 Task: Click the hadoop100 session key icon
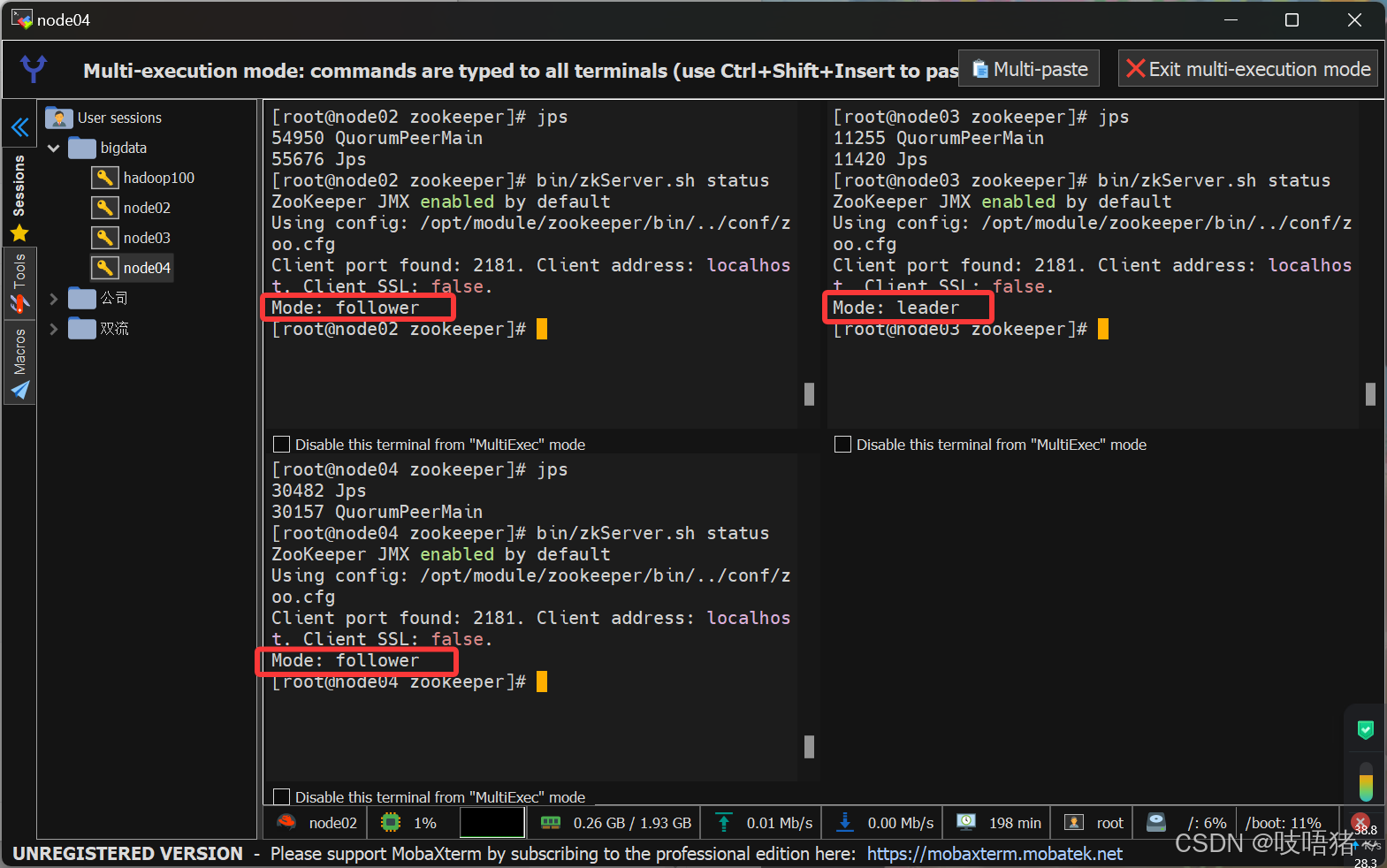[x=104, y=178]
